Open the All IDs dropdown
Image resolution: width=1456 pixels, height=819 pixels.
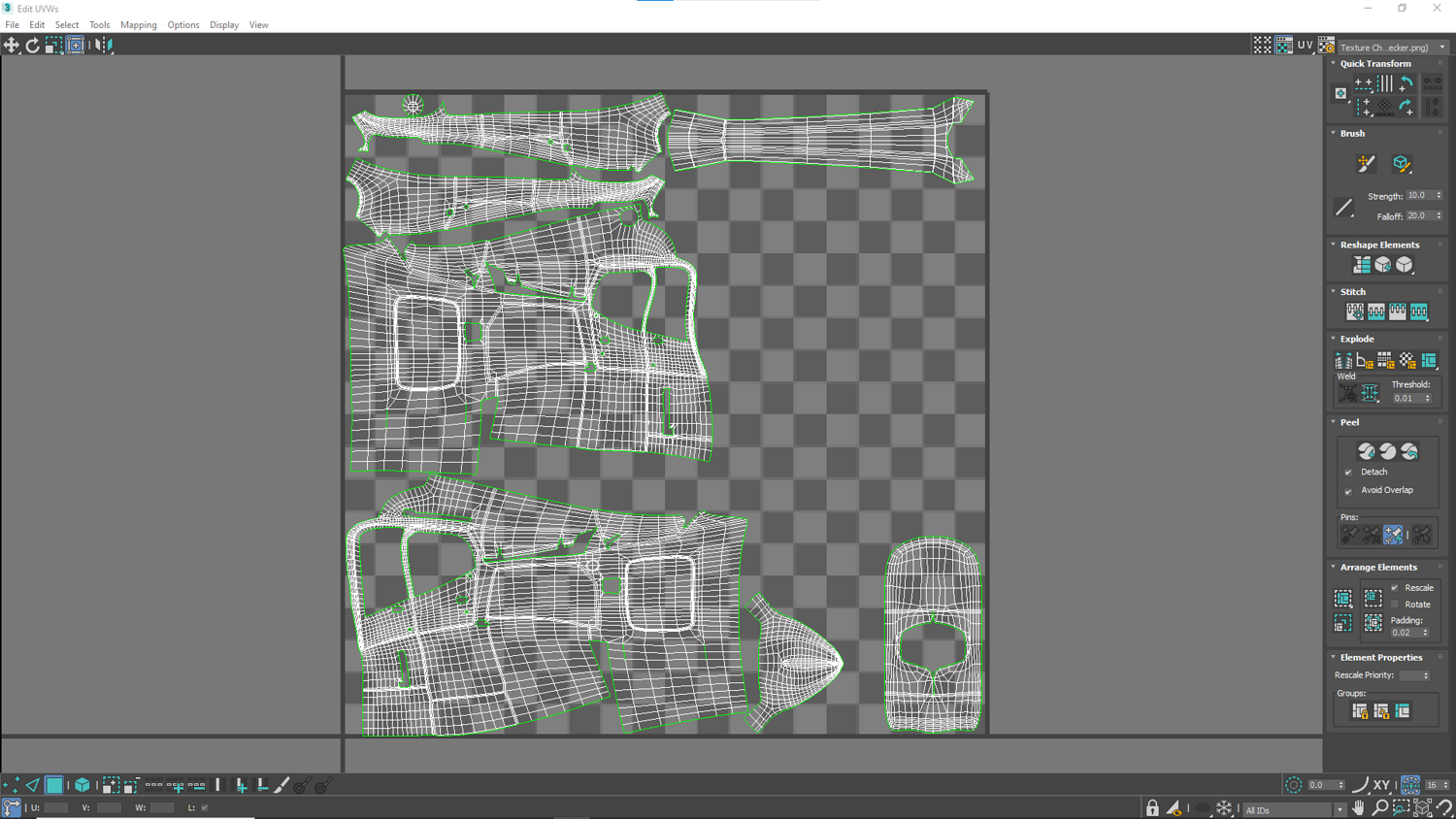[1293, 809]
